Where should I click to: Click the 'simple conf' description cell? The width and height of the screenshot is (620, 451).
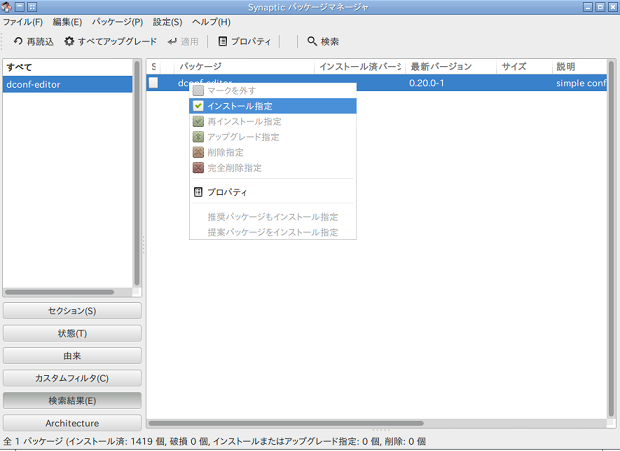point(581,83)
